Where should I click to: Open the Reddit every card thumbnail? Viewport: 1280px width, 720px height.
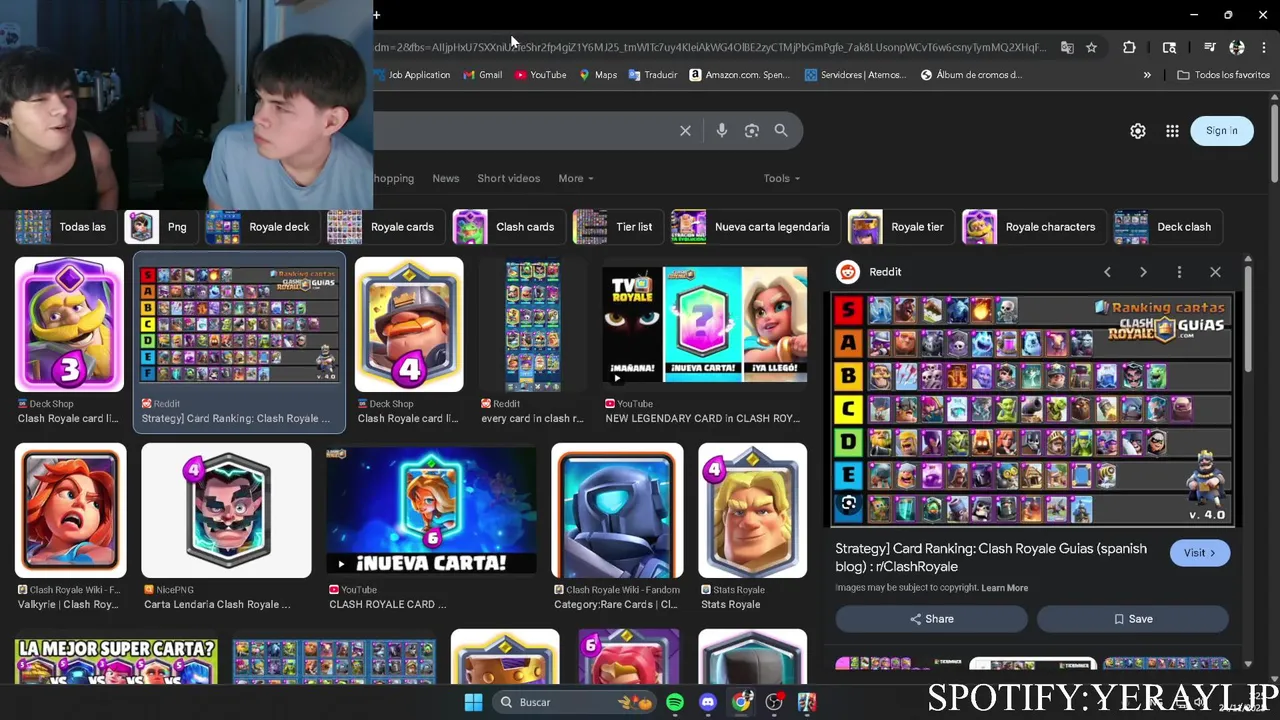click(x=532, y=325)
